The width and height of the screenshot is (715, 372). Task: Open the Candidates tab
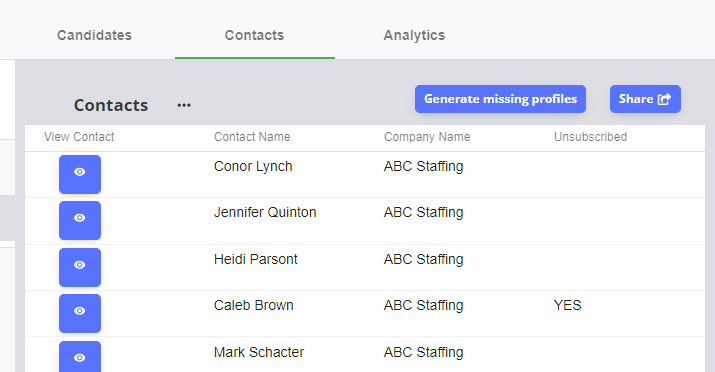click(94, 35)
